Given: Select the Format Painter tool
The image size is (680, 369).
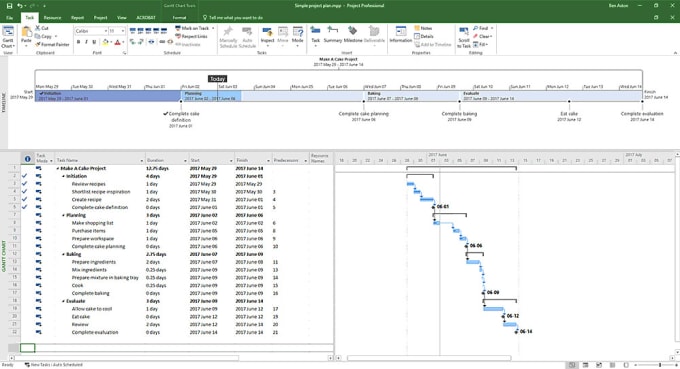Looking at the screenshot, I should (x=52, y=44).
